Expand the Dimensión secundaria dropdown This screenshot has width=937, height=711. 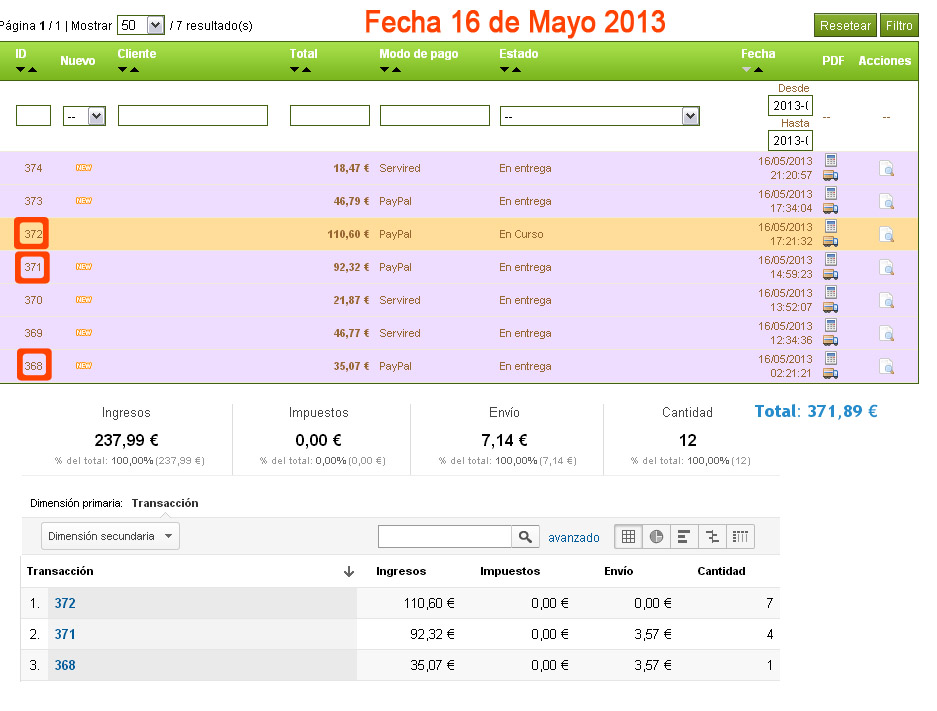(x=110, y=536)
